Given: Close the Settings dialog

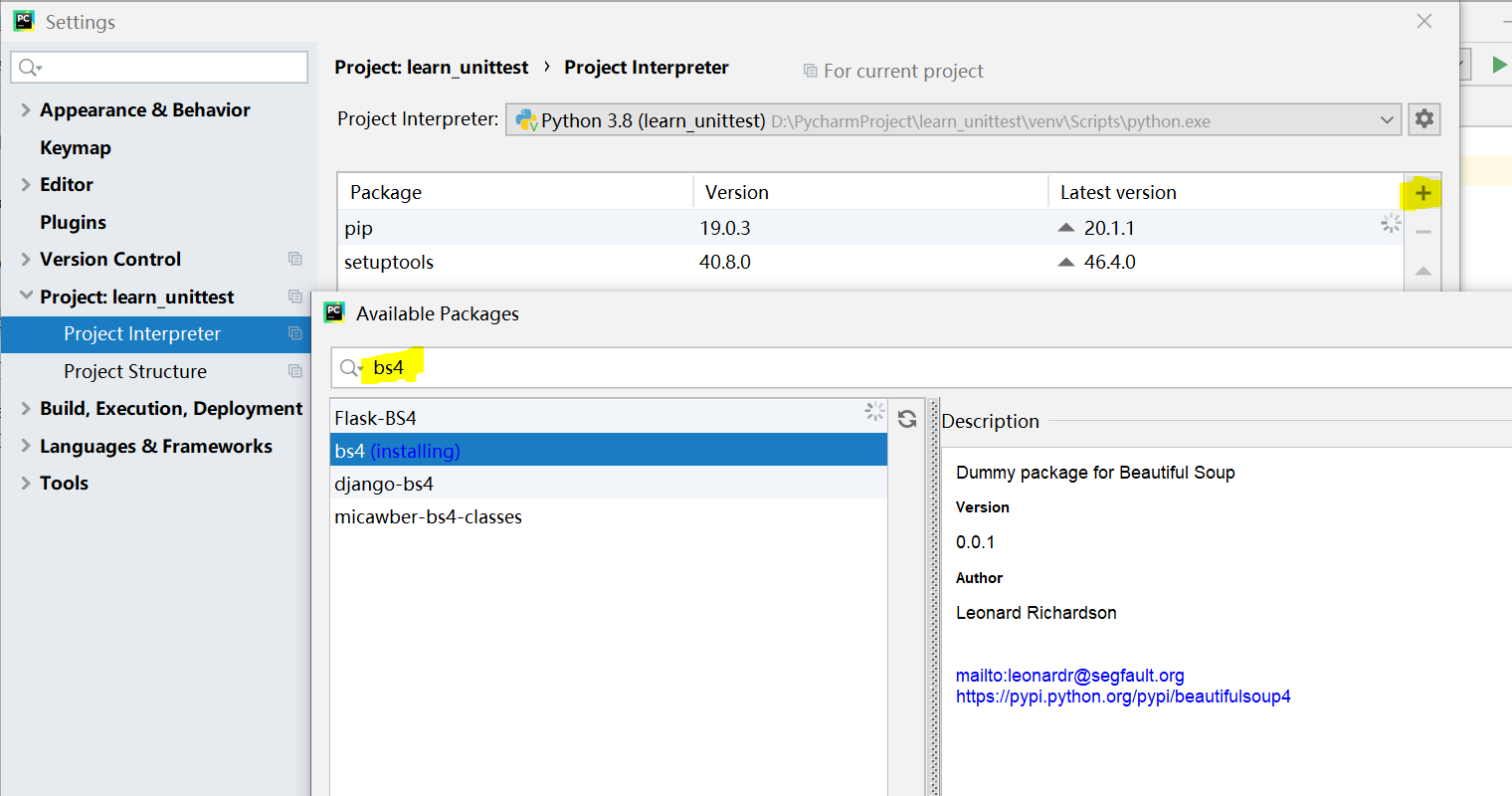Looking at the screenshot, I should coord(1424,21).
